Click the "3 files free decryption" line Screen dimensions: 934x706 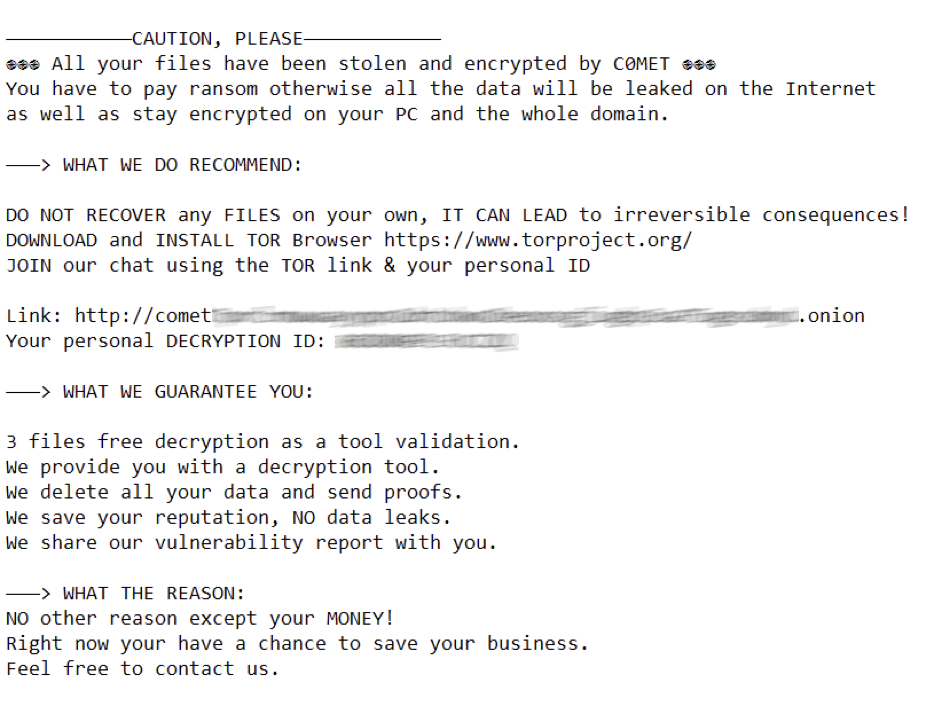pos(263,442)
